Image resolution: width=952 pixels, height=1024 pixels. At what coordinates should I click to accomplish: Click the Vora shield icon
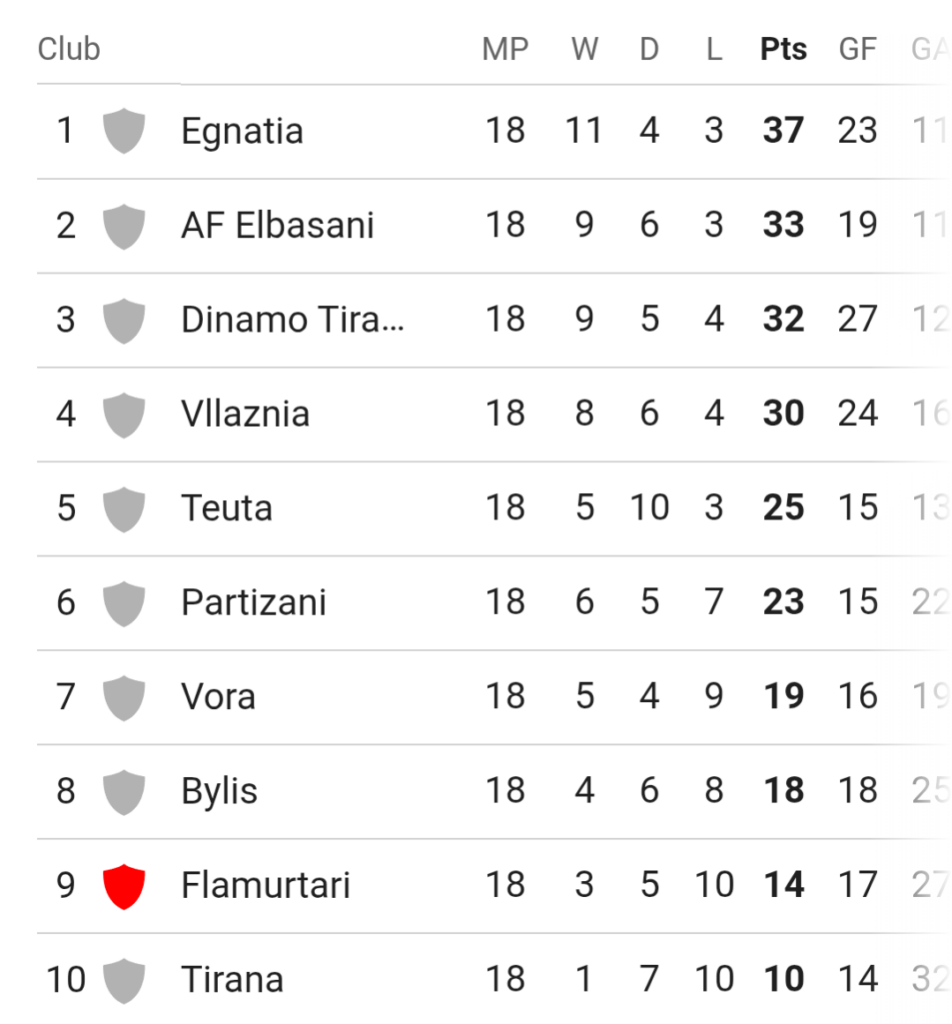tap(124, 697)
